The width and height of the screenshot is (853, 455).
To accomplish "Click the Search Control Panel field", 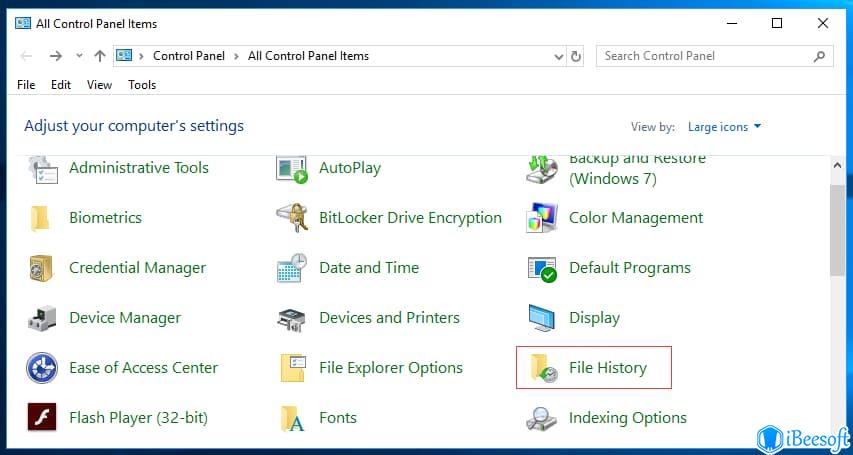I will pyautogui.click(x=714, y=56).
